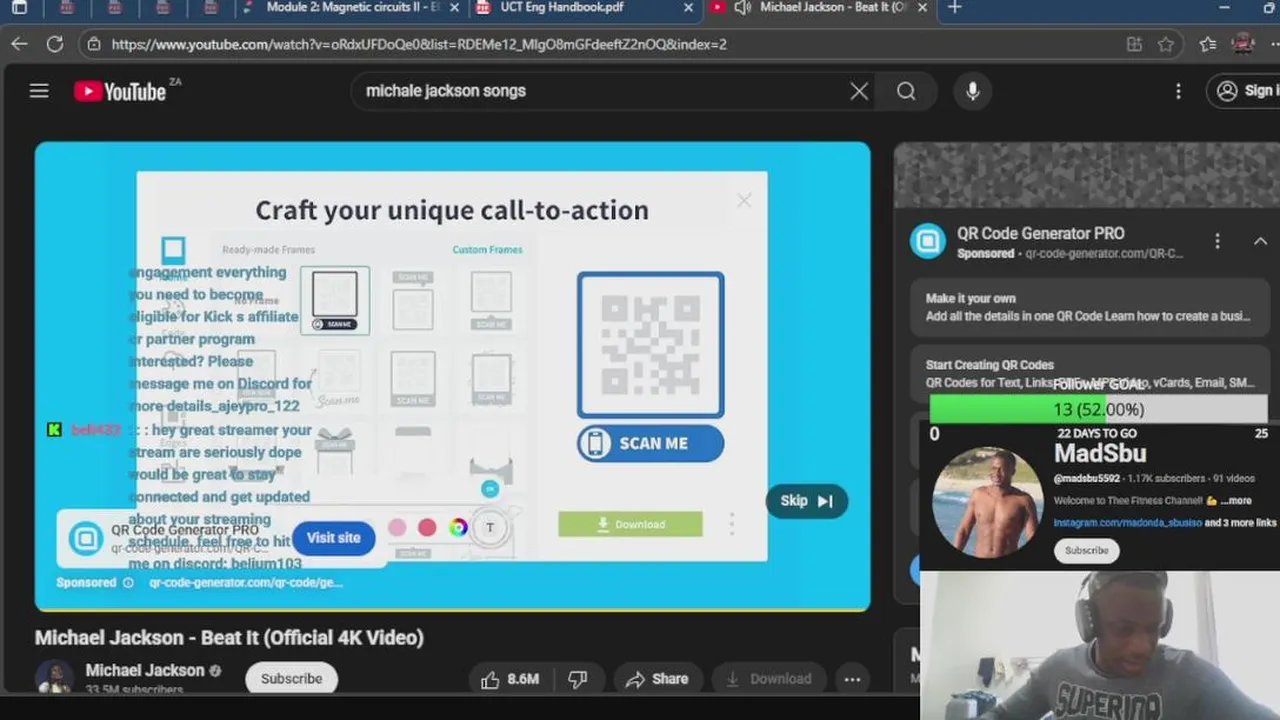Open more video actions ellipsis
This screenshot has width=1280, height=720.
point(852,679)
